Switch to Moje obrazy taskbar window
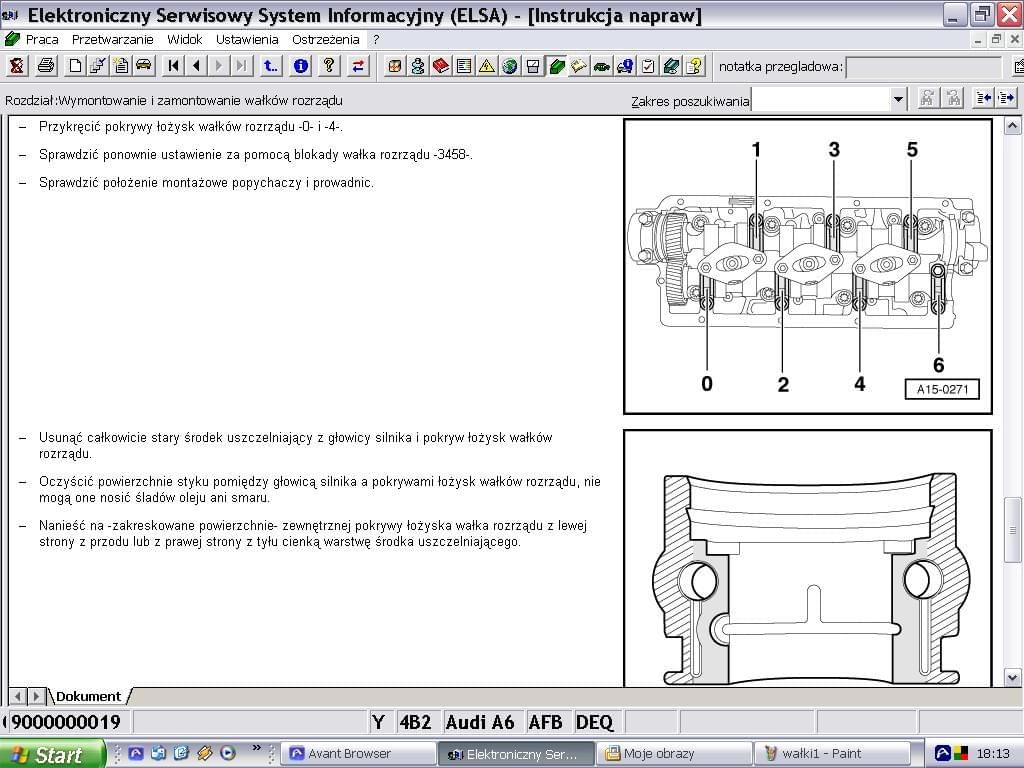The image size is (1024, 768). tap(675, 754)
